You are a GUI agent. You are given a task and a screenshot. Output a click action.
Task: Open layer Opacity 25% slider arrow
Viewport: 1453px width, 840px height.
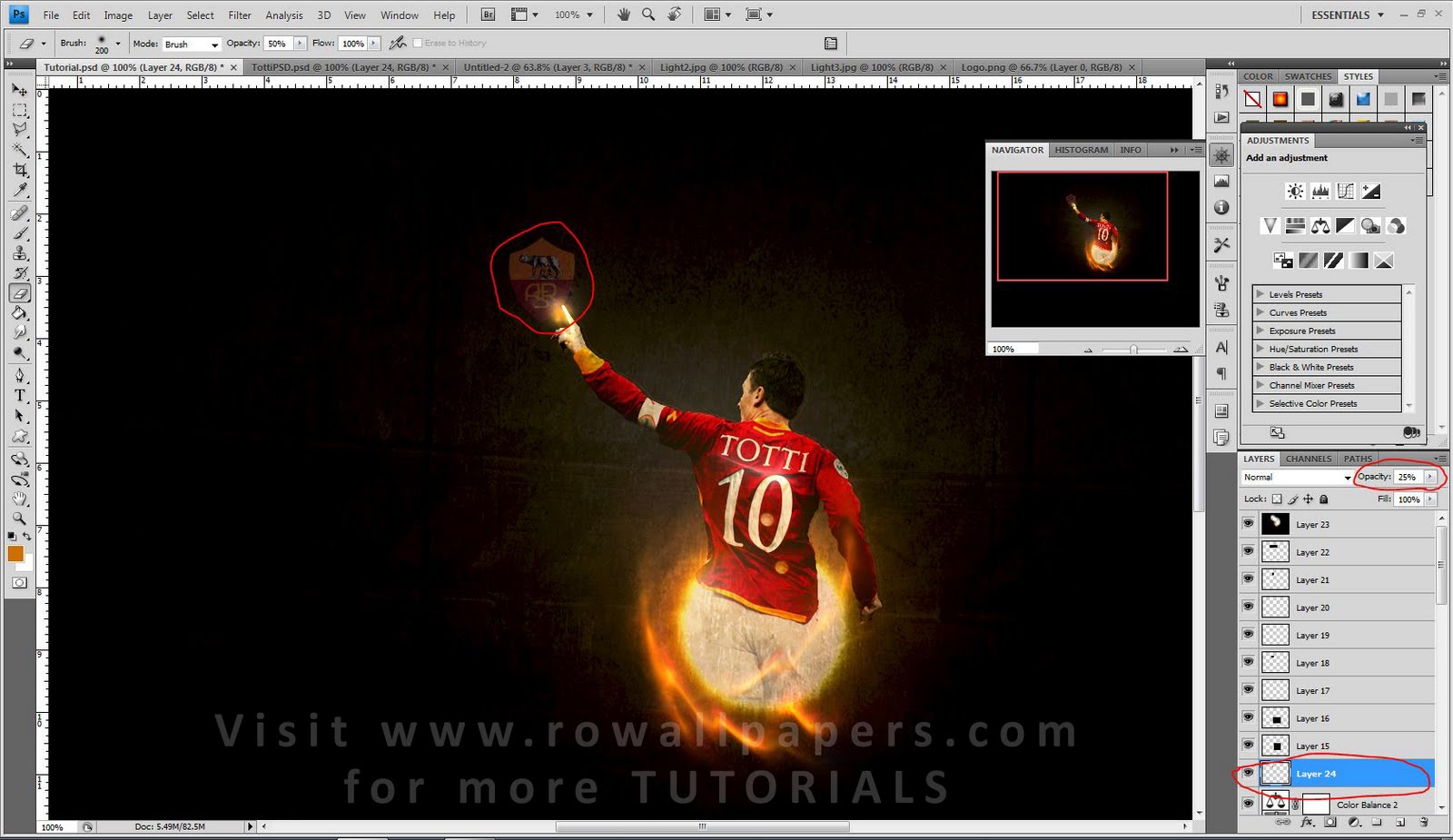coord(1430,477)
